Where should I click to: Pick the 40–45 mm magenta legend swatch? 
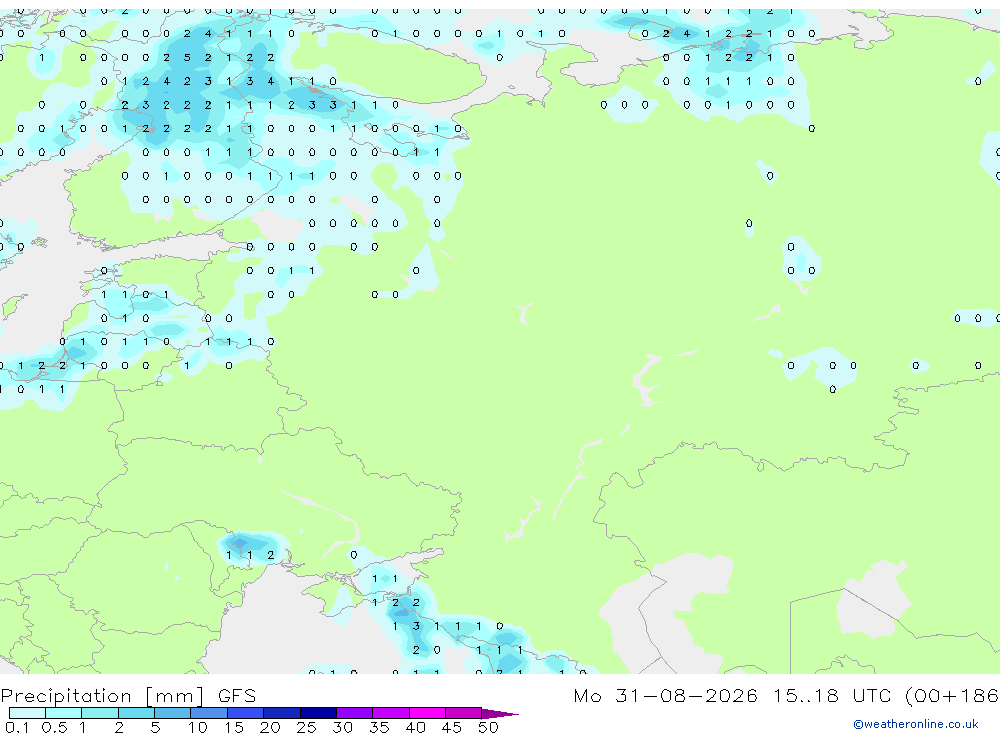tap(427, 713)
